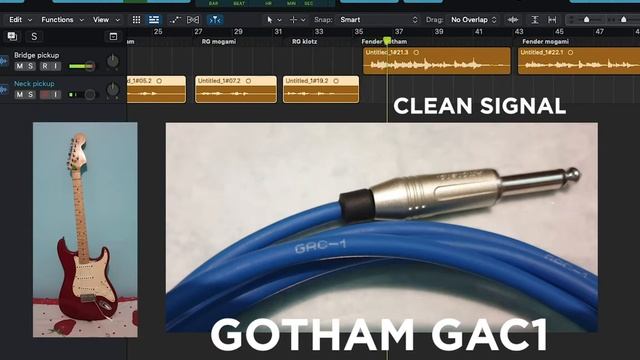This screenshot has width=640, height=360.
Task: Toggle vertical auto zoom icon
Action: click(535, 20)
